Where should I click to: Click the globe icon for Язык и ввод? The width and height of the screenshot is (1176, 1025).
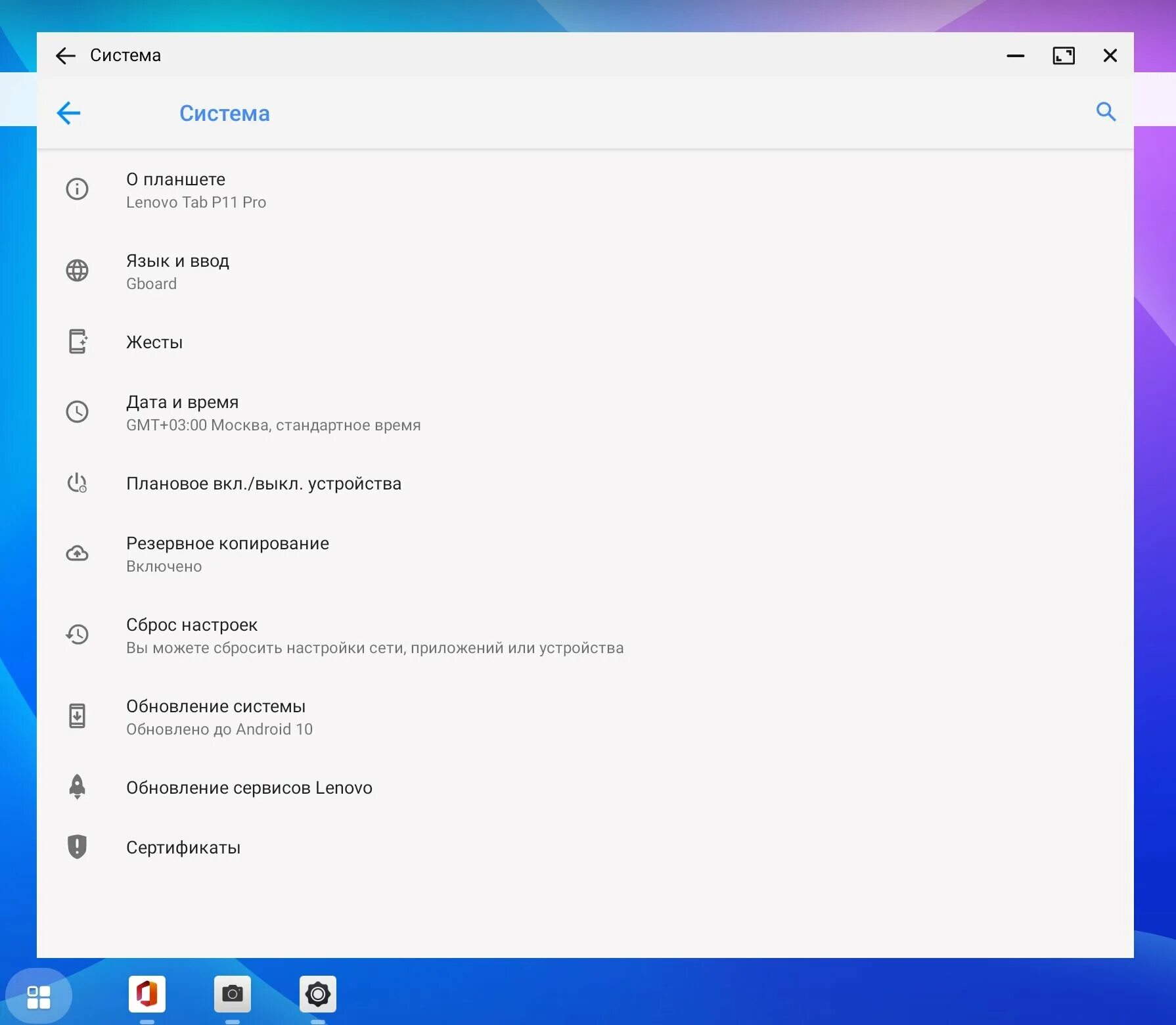coord(77,270)
